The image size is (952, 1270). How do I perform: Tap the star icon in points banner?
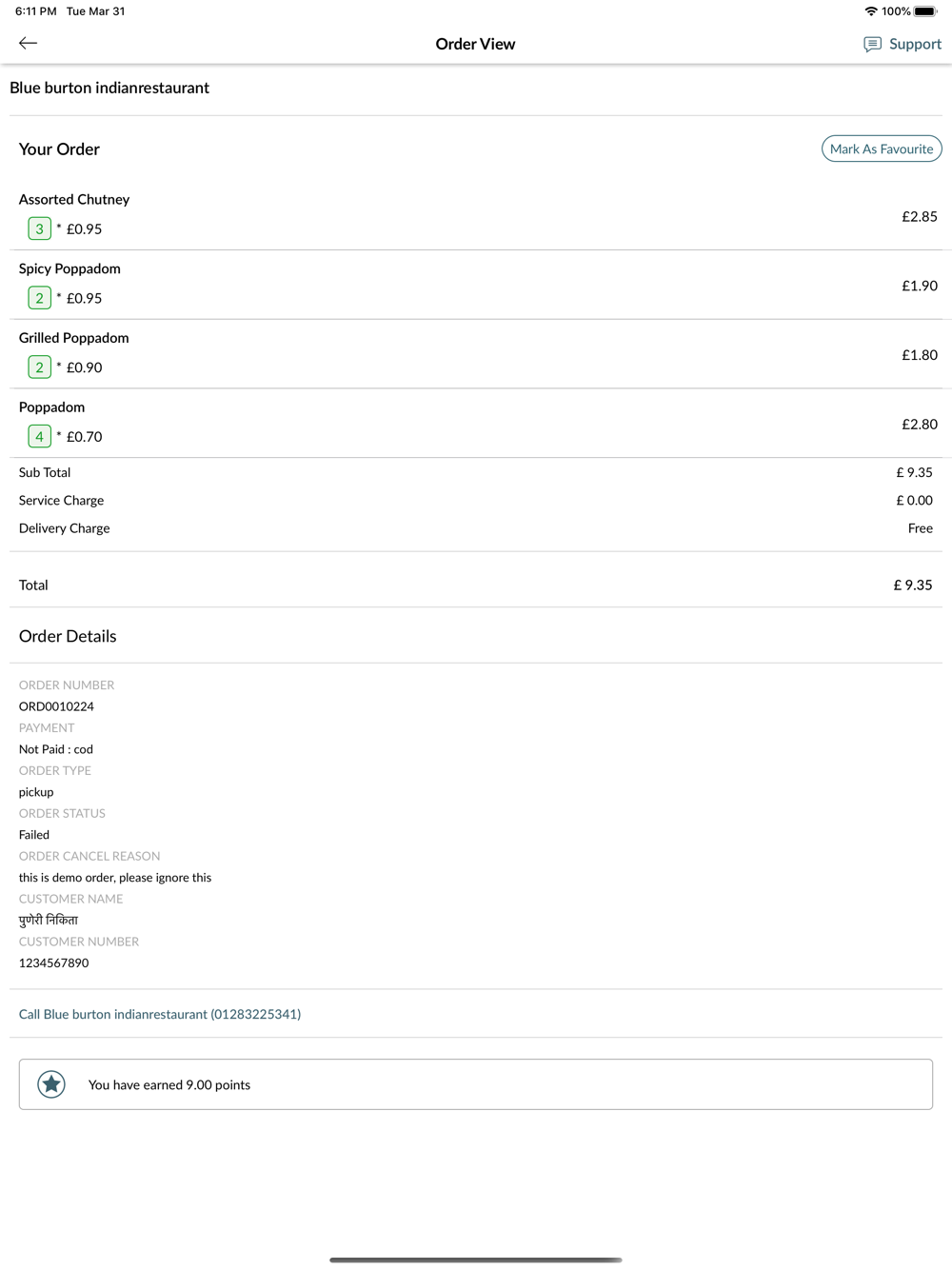click(x=51, y=1084)
